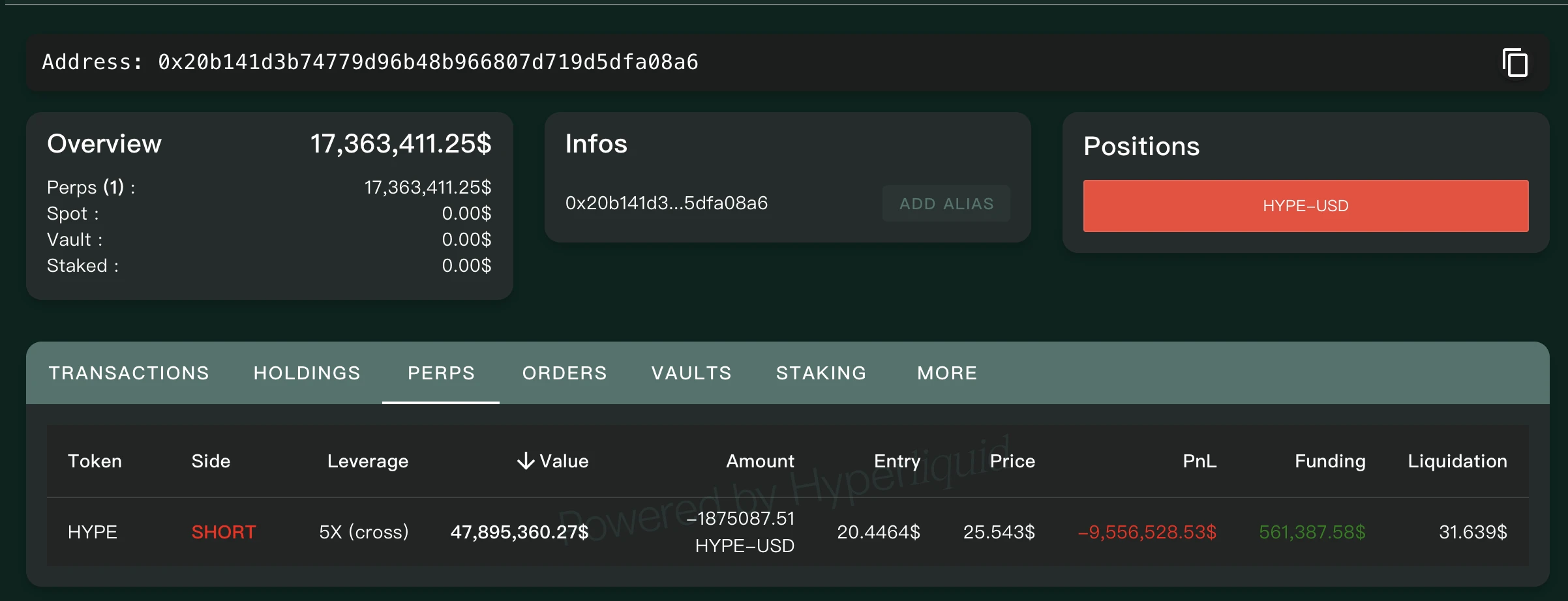The height and width of the screenshot is (601, 1568).
Task: Copy the wallet address using copy icon
Action: tap(1515, 63)
